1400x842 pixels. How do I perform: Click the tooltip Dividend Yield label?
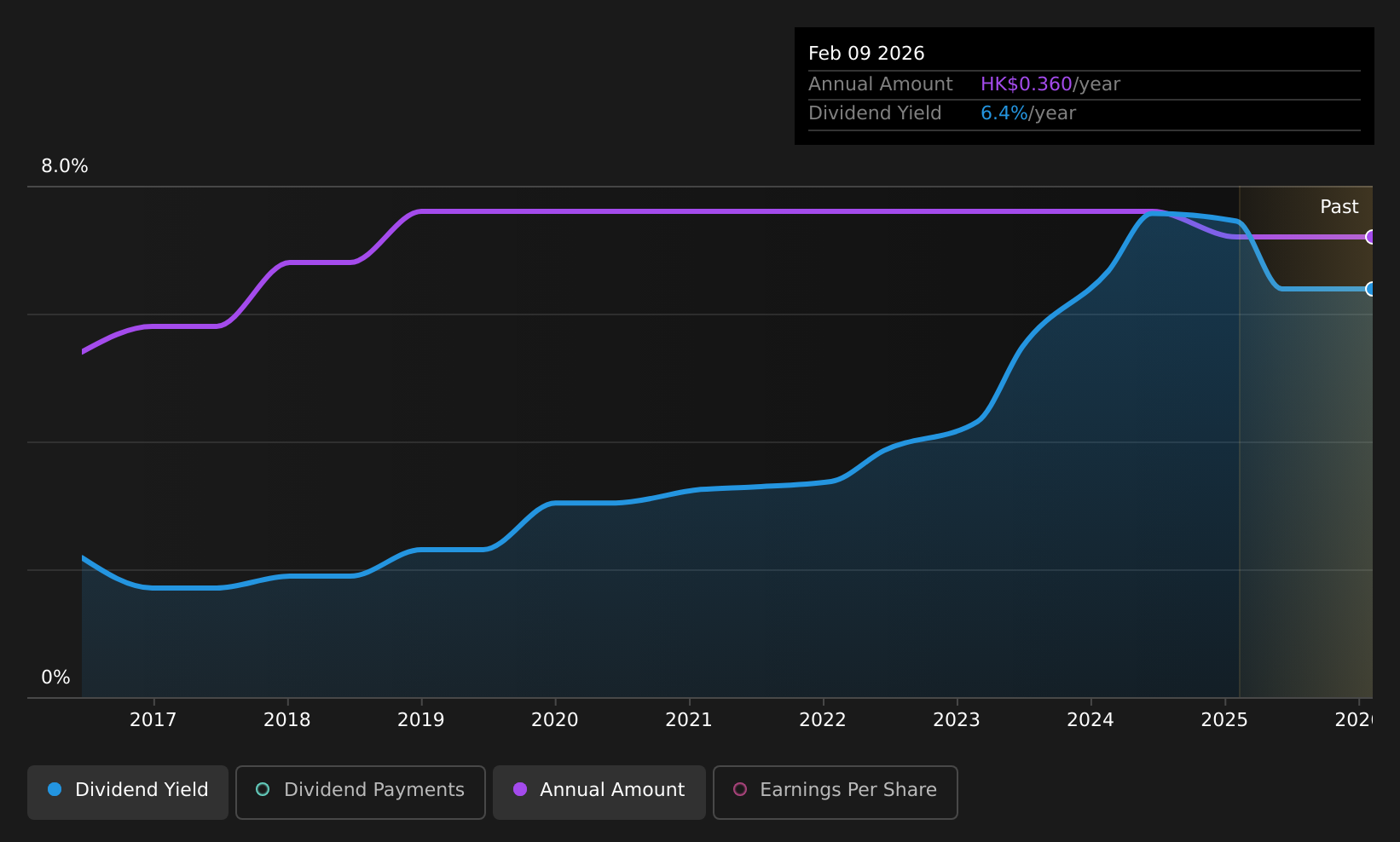875,113
